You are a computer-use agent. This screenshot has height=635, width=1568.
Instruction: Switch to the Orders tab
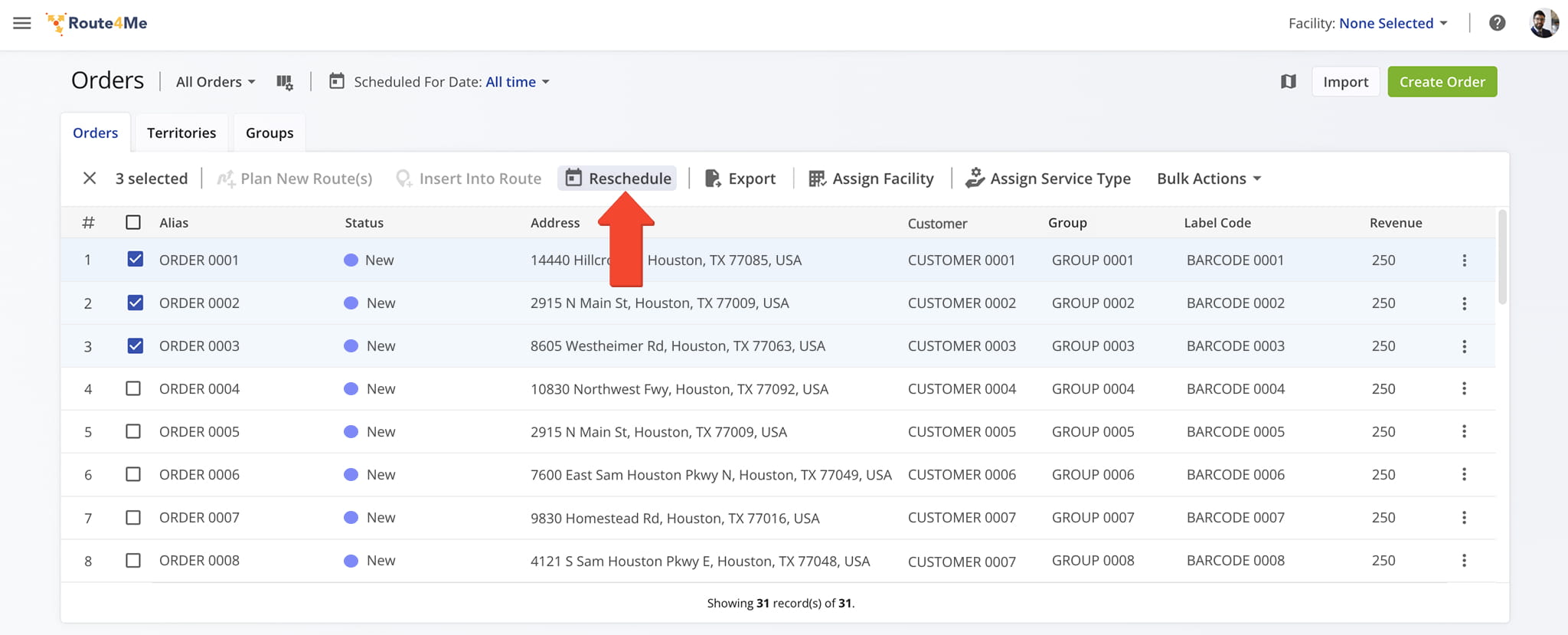point(96,133)
